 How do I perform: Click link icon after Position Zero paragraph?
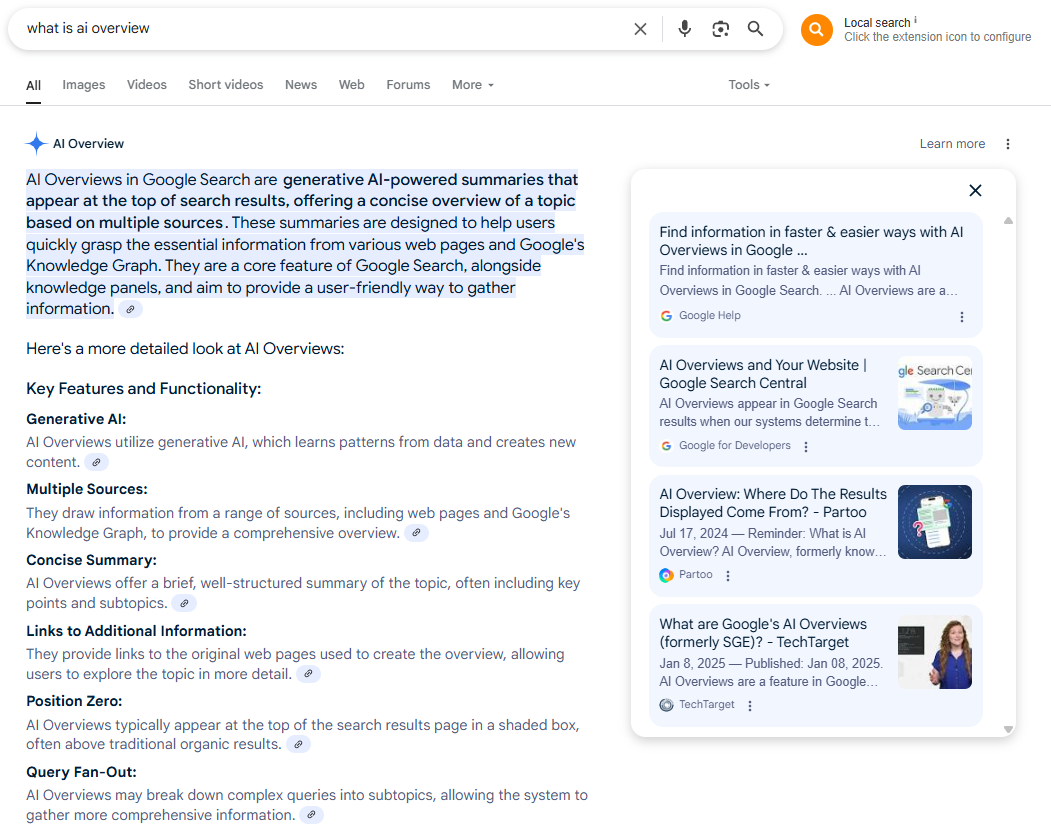tap(298, 744)
